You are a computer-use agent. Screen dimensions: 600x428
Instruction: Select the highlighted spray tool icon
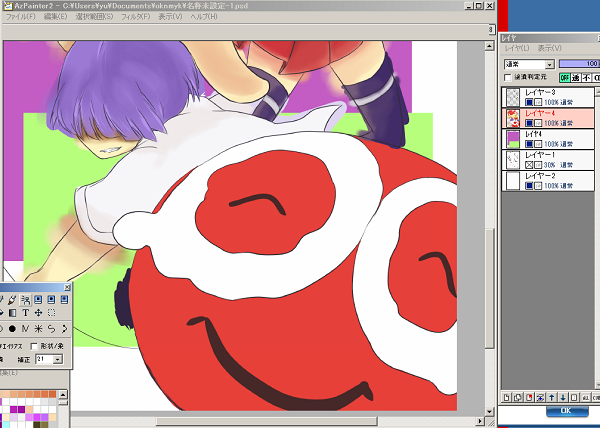25,299
